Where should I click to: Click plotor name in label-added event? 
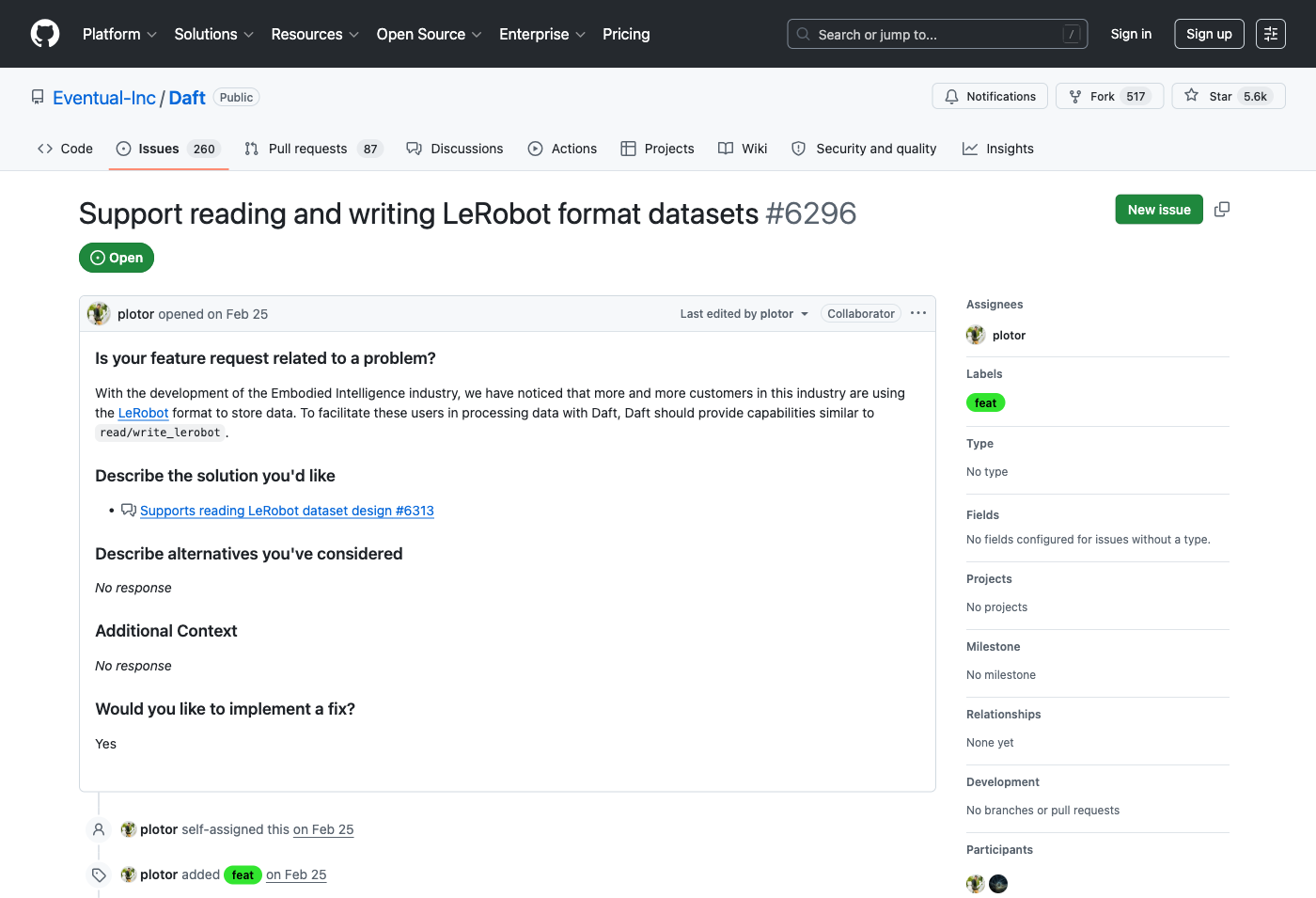159,874
